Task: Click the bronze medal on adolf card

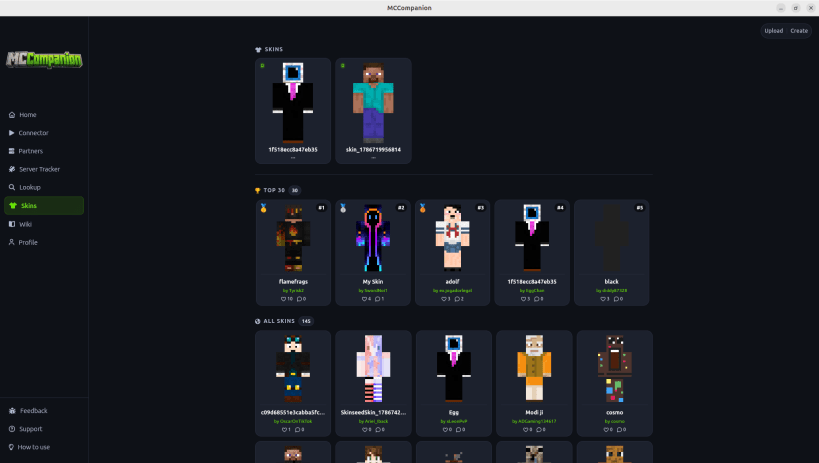Action: [x=423, y=208]
